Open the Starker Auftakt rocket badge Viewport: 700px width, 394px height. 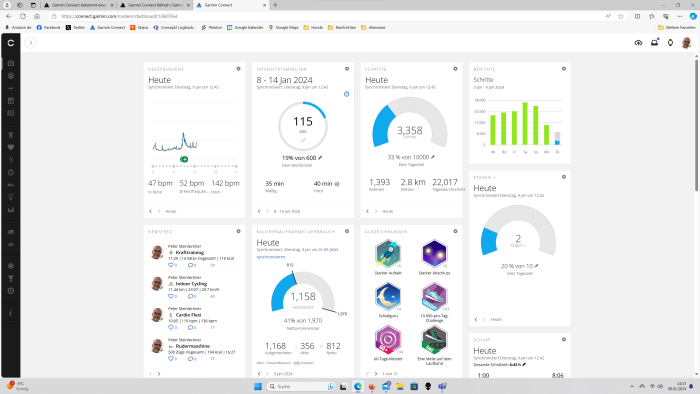click(x=388, y=253)
